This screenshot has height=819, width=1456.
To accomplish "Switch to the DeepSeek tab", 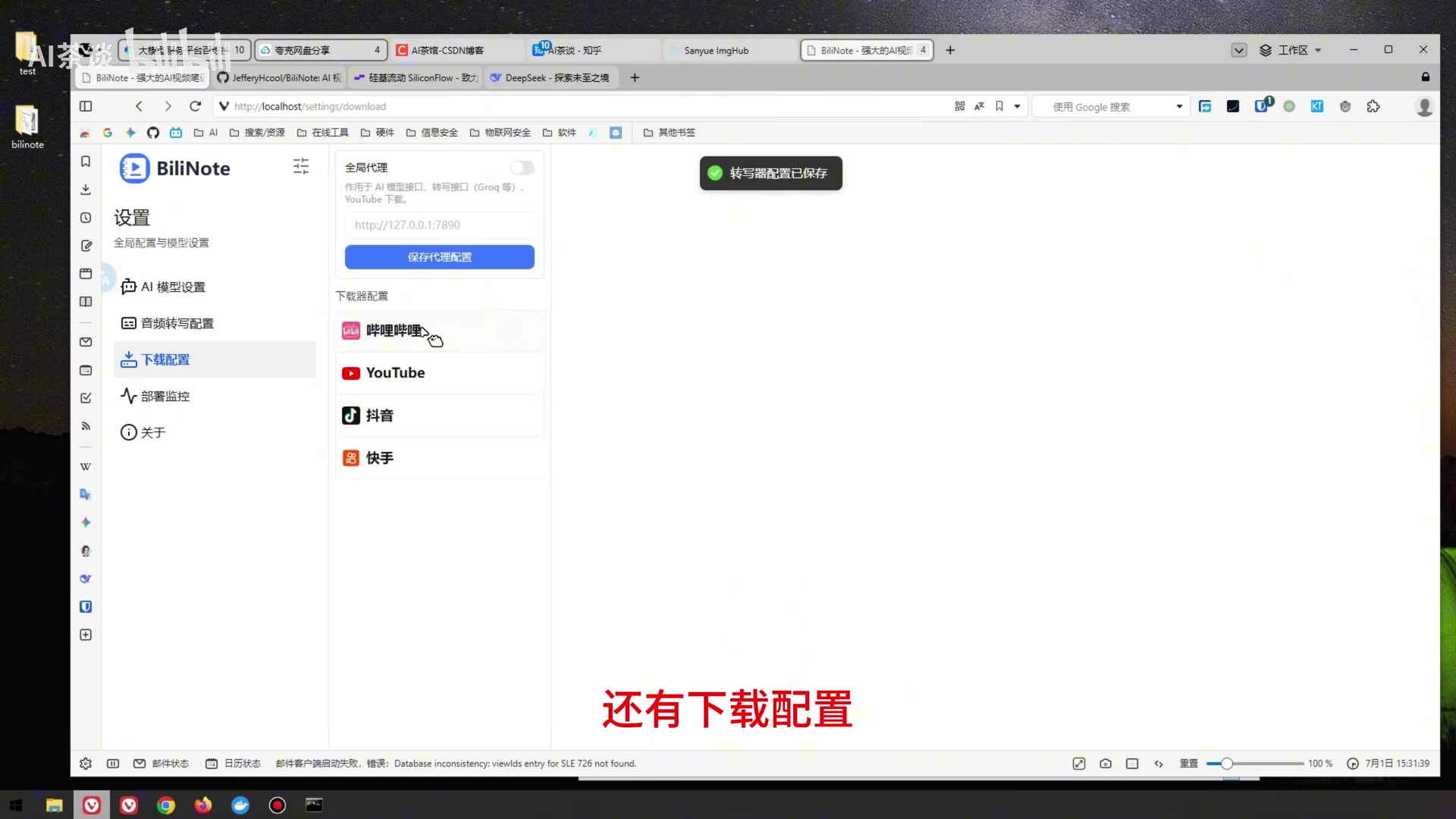I will (552, 77).
